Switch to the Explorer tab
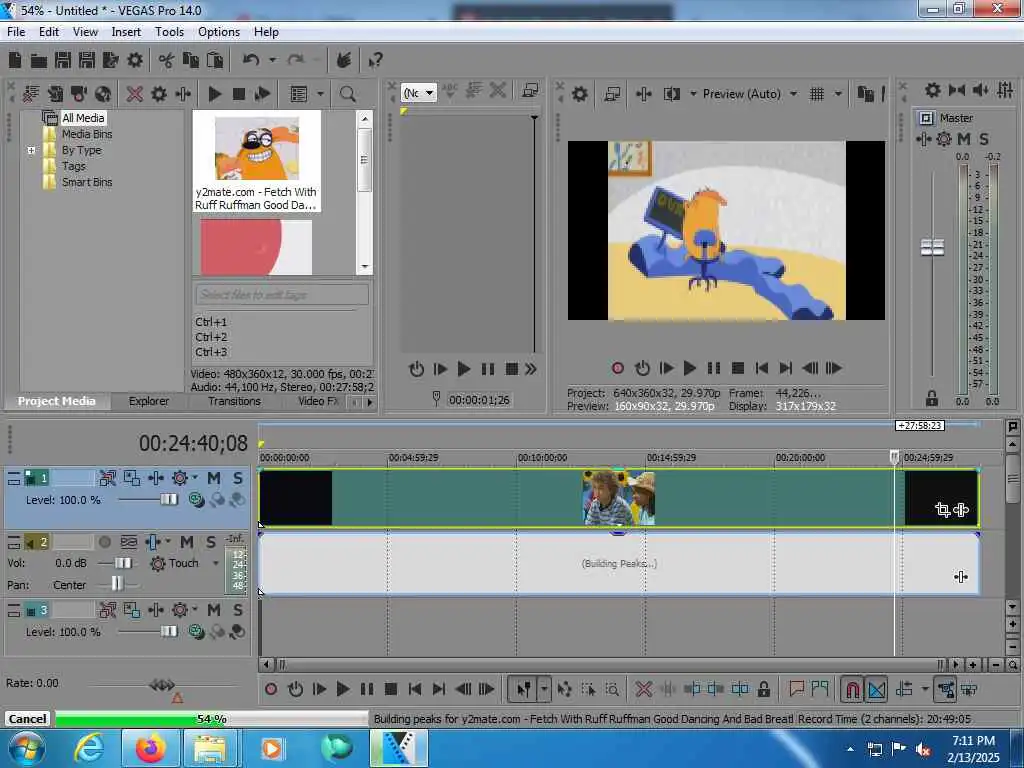 click(x=149, y=401)
